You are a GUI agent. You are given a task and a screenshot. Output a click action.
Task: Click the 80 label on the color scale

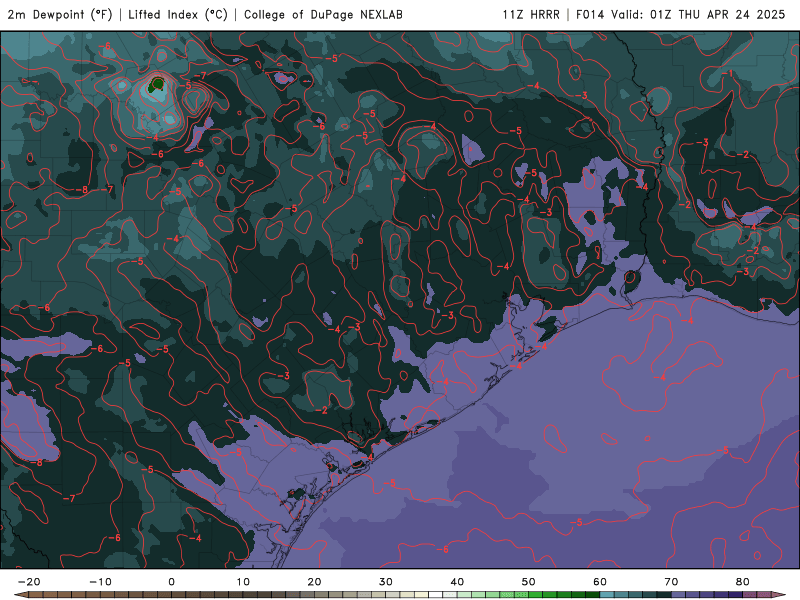click(x=743, y=582)
